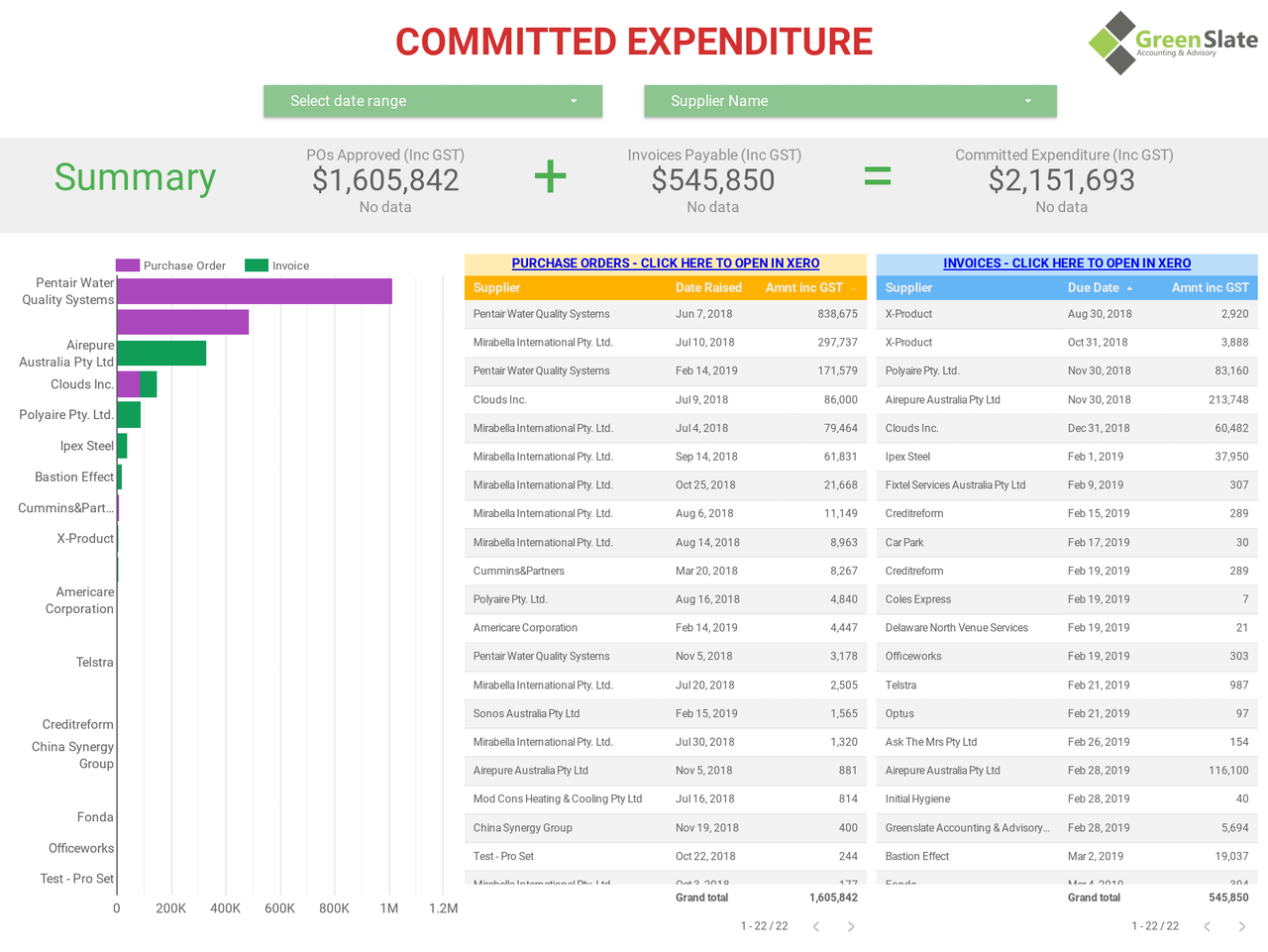Click amount 297,737 in purchase orders
This screenshot has height=952, width=1268.
click(x=838, y=343)
